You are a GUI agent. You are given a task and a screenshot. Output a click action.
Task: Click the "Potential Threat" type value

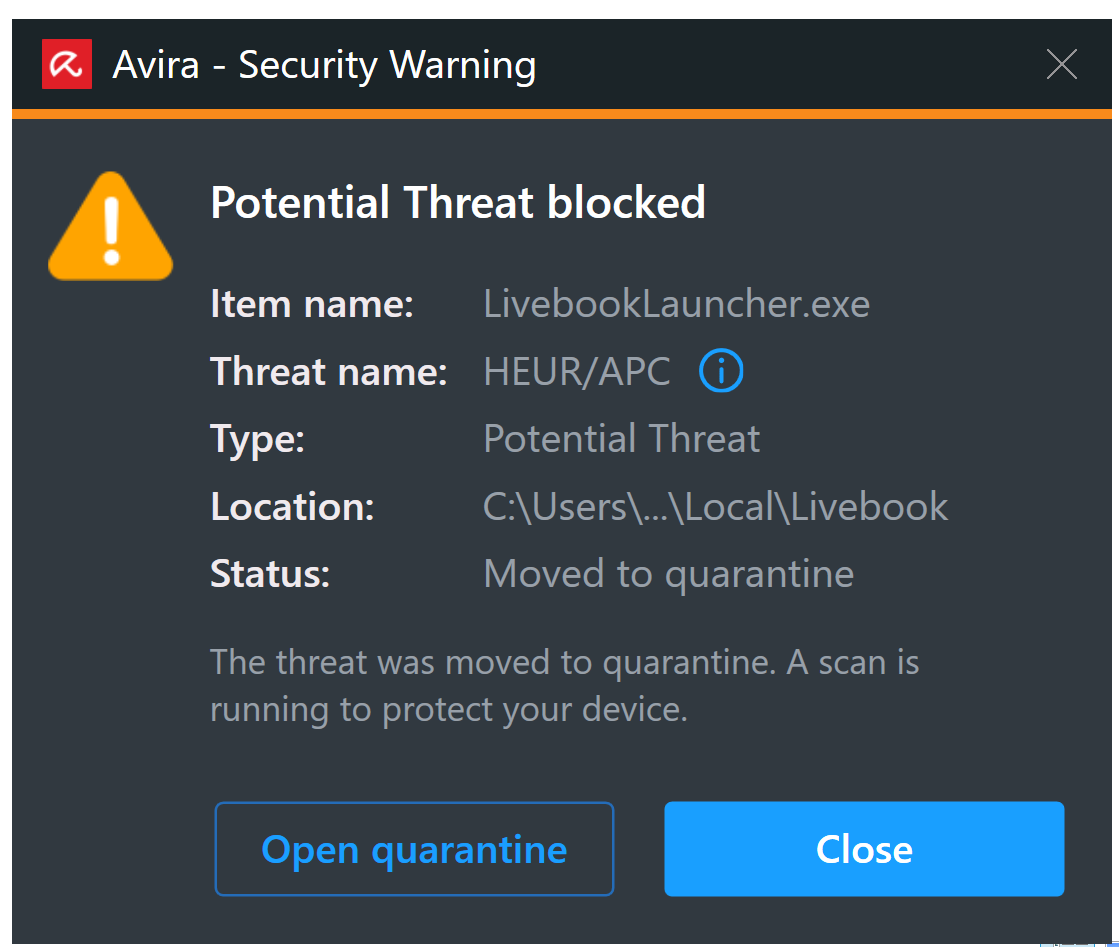(x=621, y=438)
